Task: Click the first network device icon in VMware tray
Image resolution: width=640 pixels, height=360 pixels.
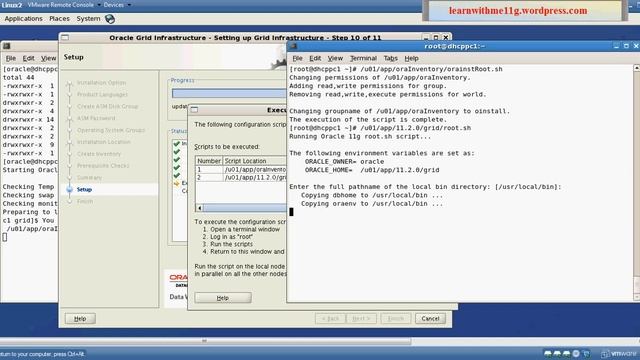Action: pyautogui.click(x=548, y=353)
